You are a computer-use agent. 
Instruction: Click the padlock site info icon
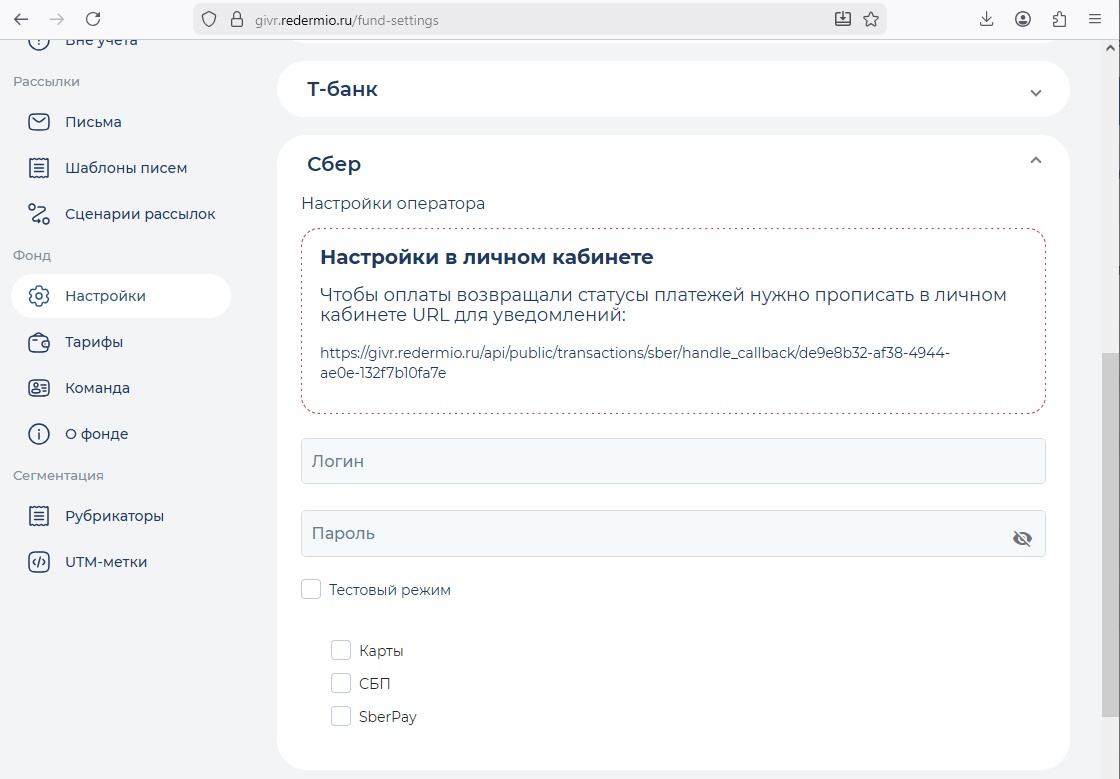[237, 19]
